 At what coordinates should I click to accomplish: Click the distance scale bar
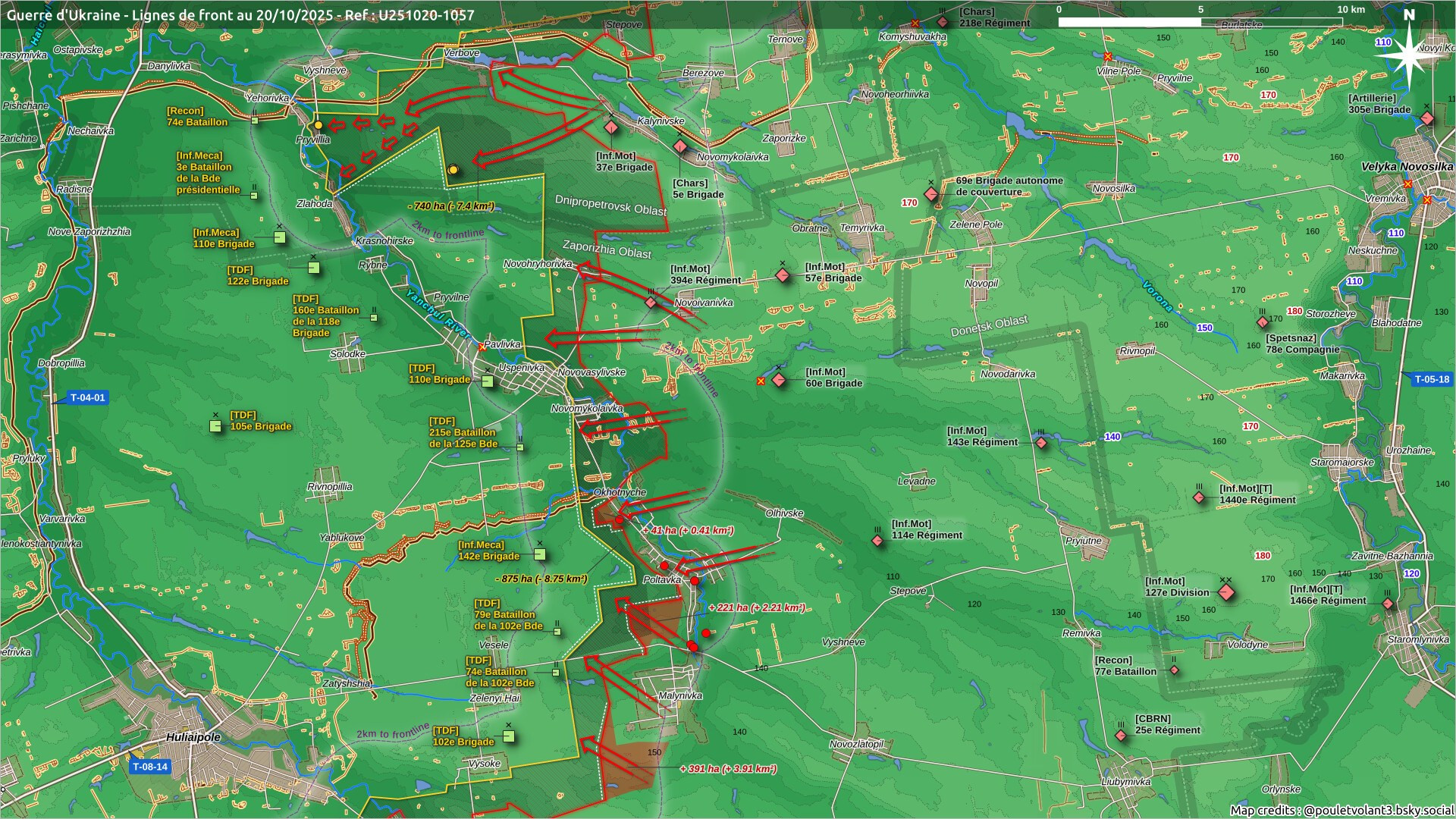coord(1200,22)
